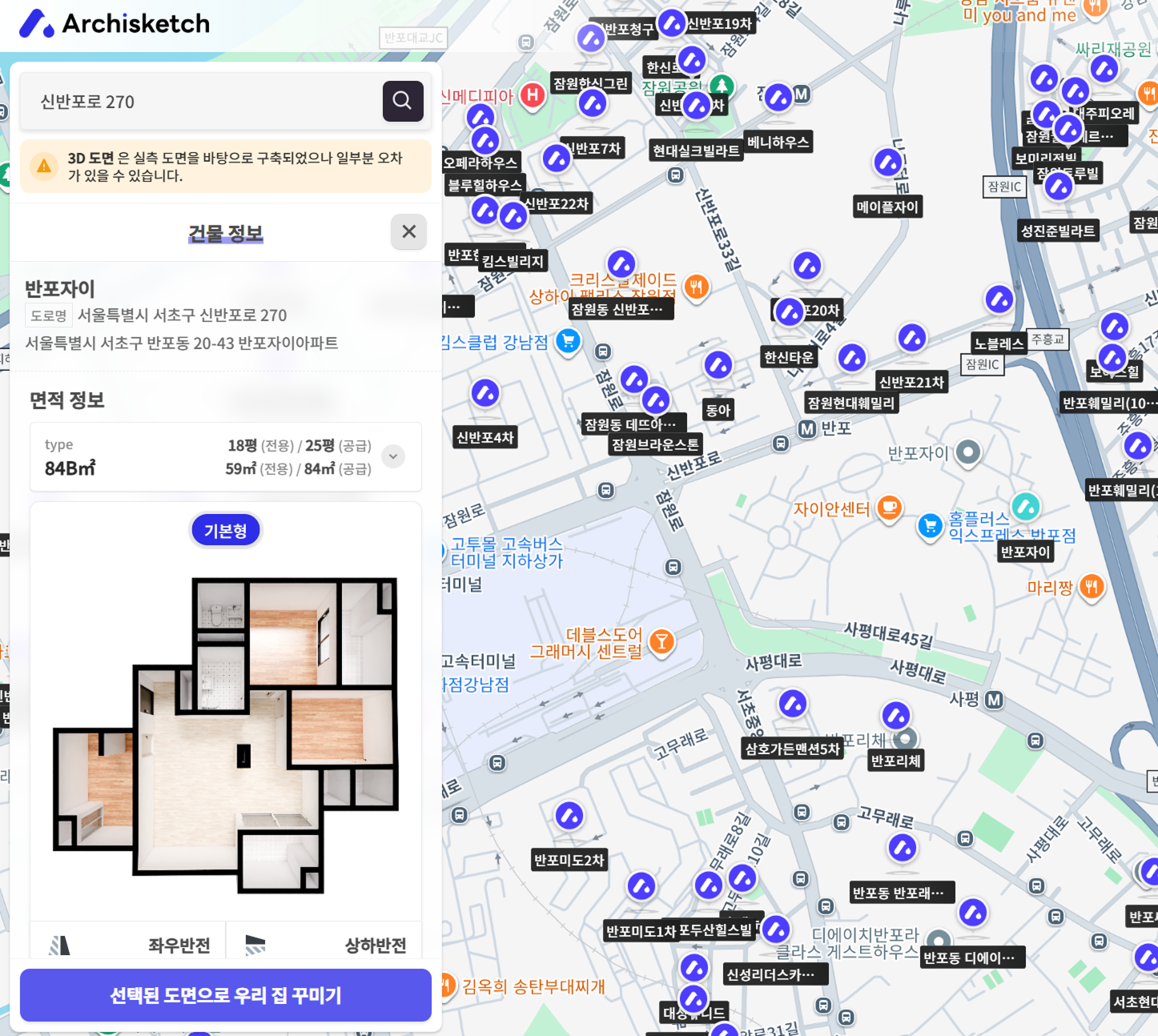Click the address search input field

pyautogui.click(x=200, y=102)
